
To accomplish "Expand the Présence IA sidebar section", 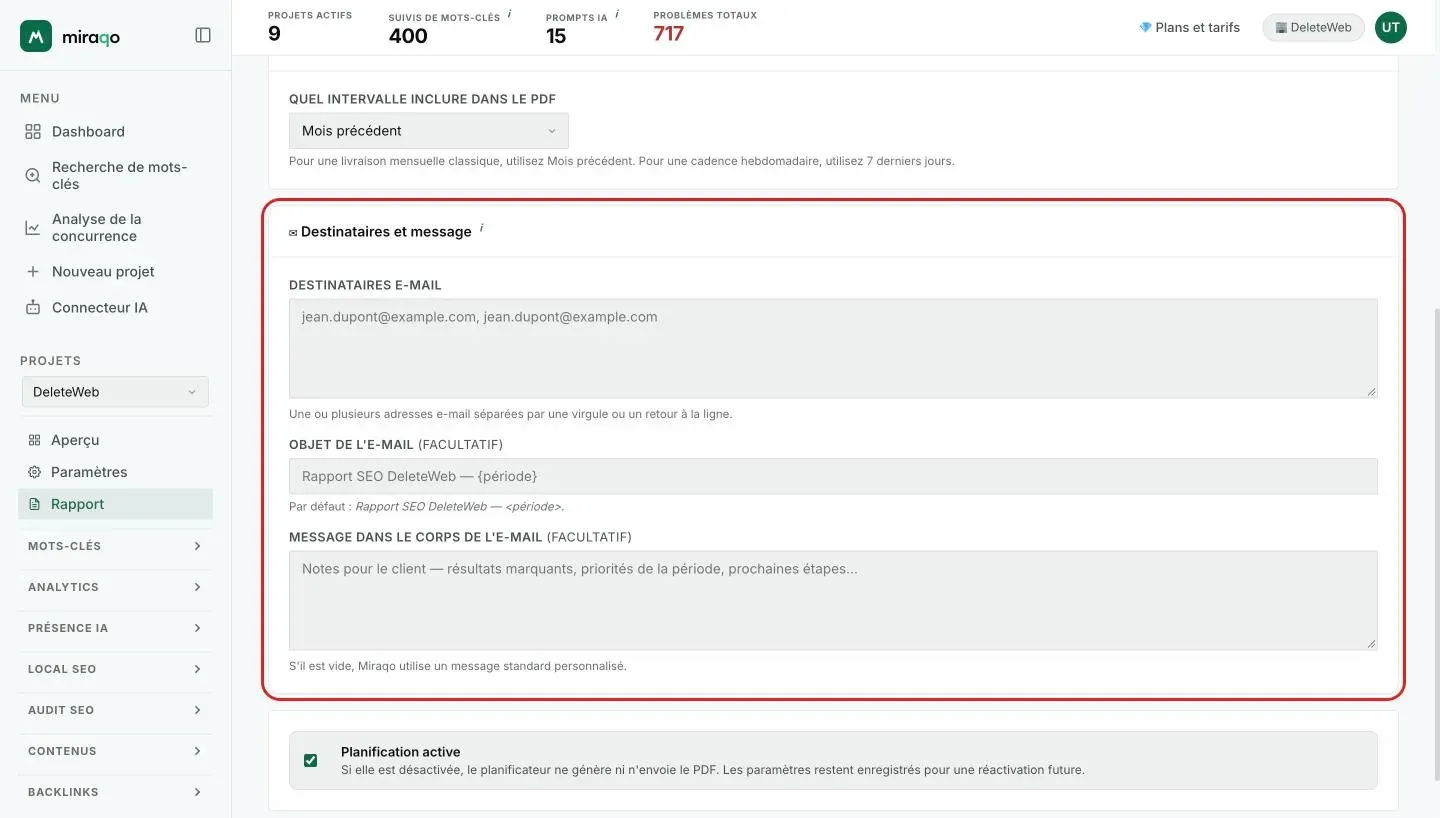I will [115, 628].
